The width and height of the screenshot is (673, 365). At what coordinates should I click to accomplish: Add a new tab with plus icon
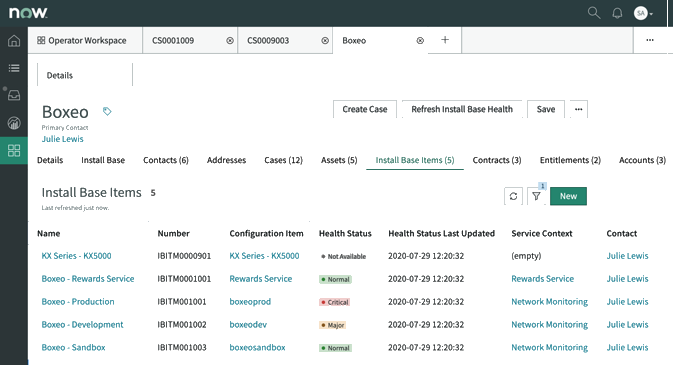[445, 40]
